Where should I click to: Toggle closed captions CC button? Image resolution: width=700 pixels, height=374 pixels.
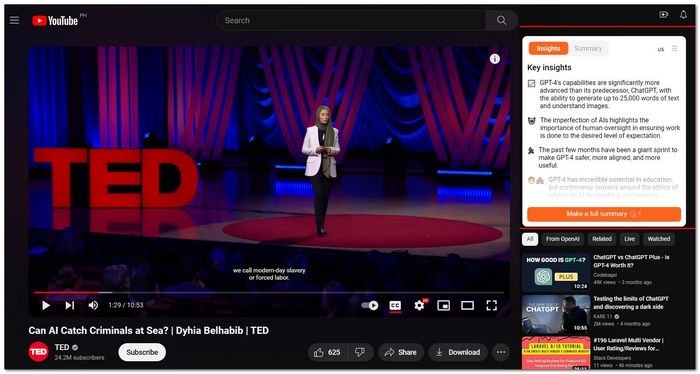click(395, 305)
